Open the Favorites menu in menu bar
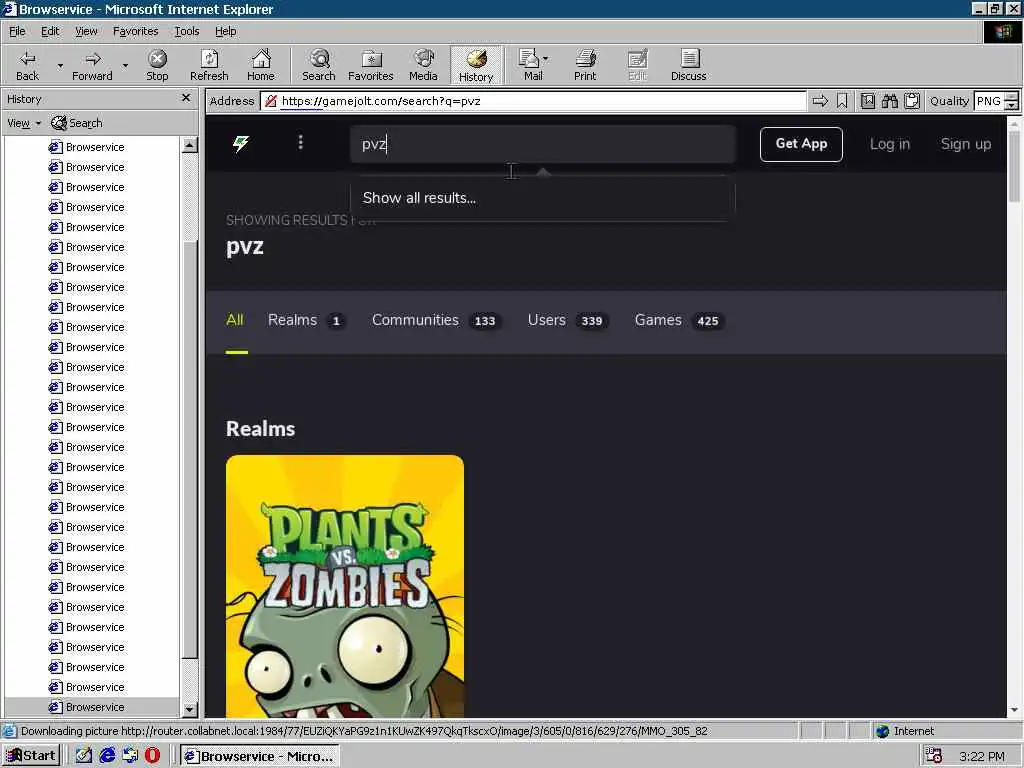This screenshot has width=1024, height=768. pyautogui.click(x=135, y=31)
